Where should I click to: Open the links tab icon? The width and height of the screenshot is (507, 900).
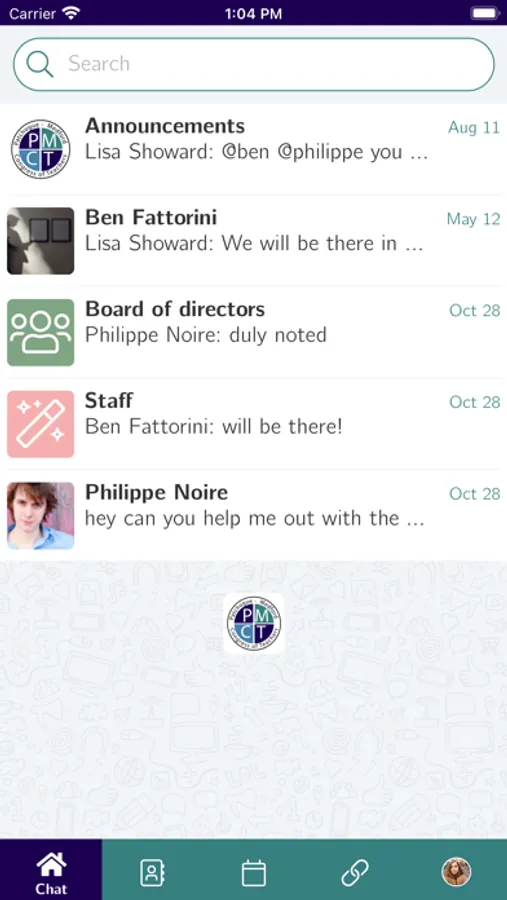tap(355, 873)
